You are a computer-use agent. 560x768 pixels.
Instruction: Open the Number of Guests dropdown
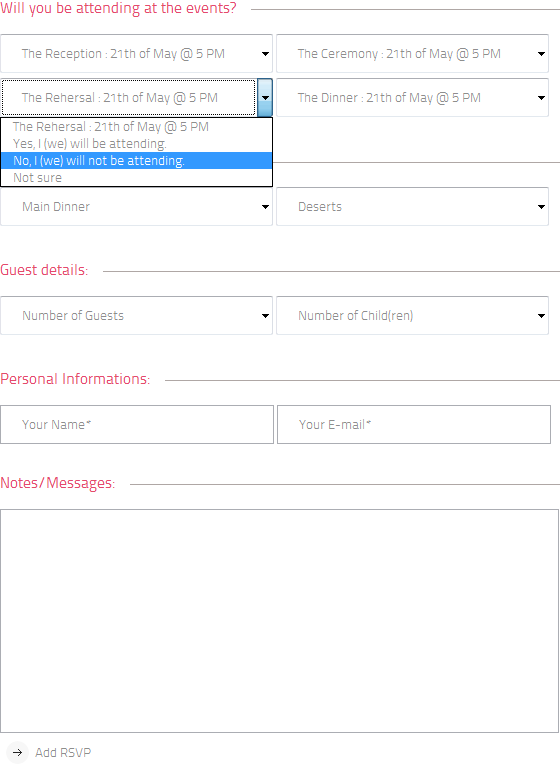(136, 315)
